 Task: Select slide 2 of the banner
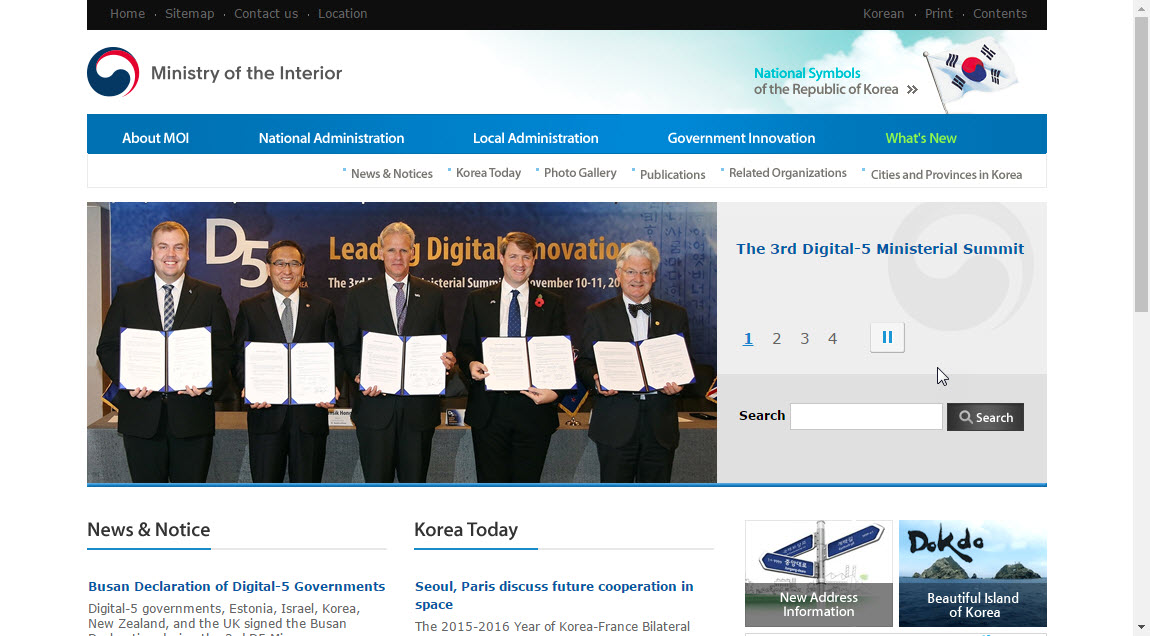click(x=776, y=339)
